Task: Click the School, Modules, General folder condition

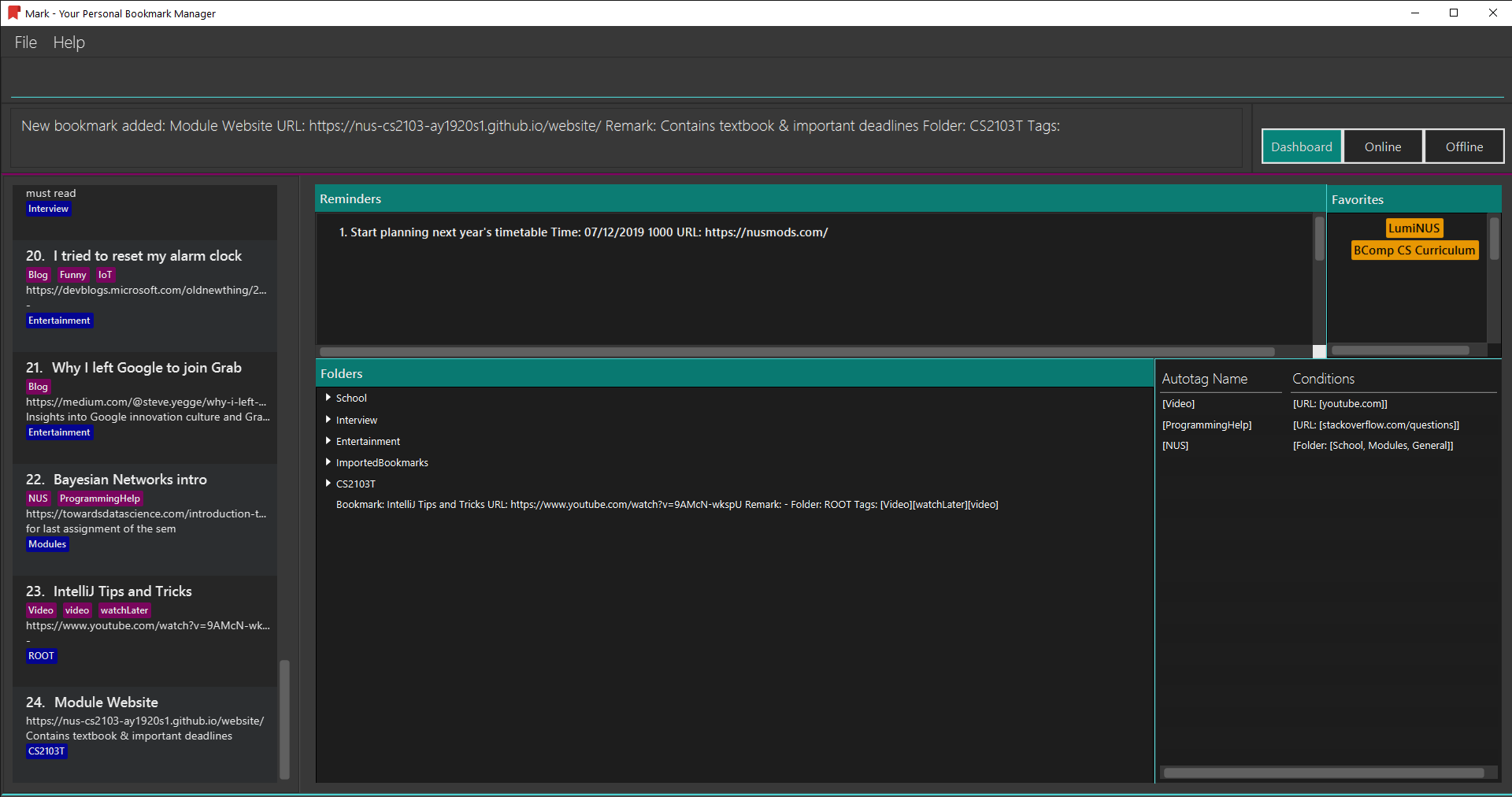Action: [x=1373, y=446]
